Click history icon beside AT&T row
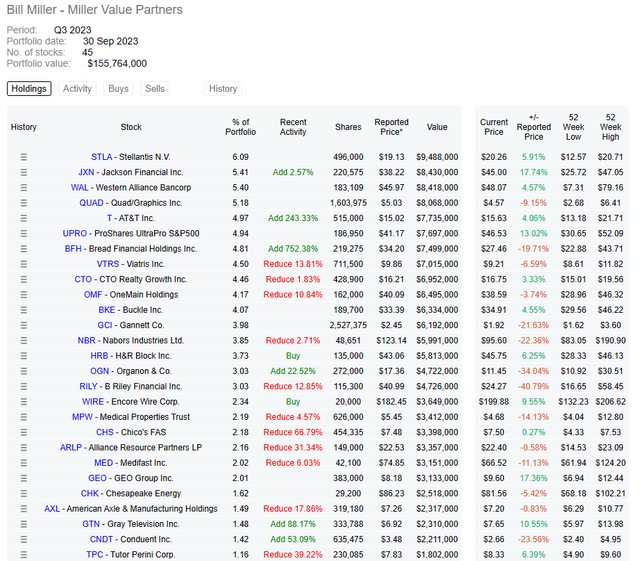640x561 pixels. pos(24,217)
